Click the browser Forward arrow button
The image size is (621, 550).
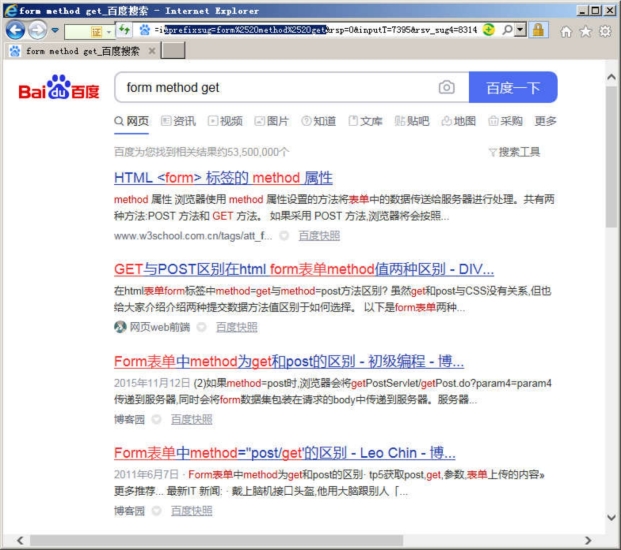click(38, 30)
